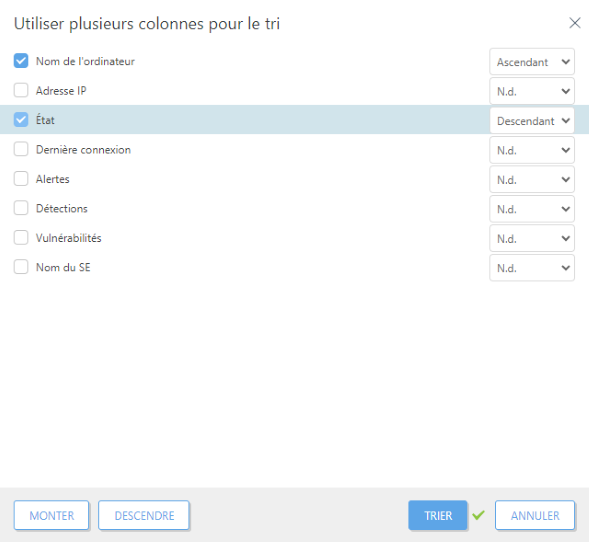Select the Détections label
This screenshot has width=589, height=542.
(62, 208)
